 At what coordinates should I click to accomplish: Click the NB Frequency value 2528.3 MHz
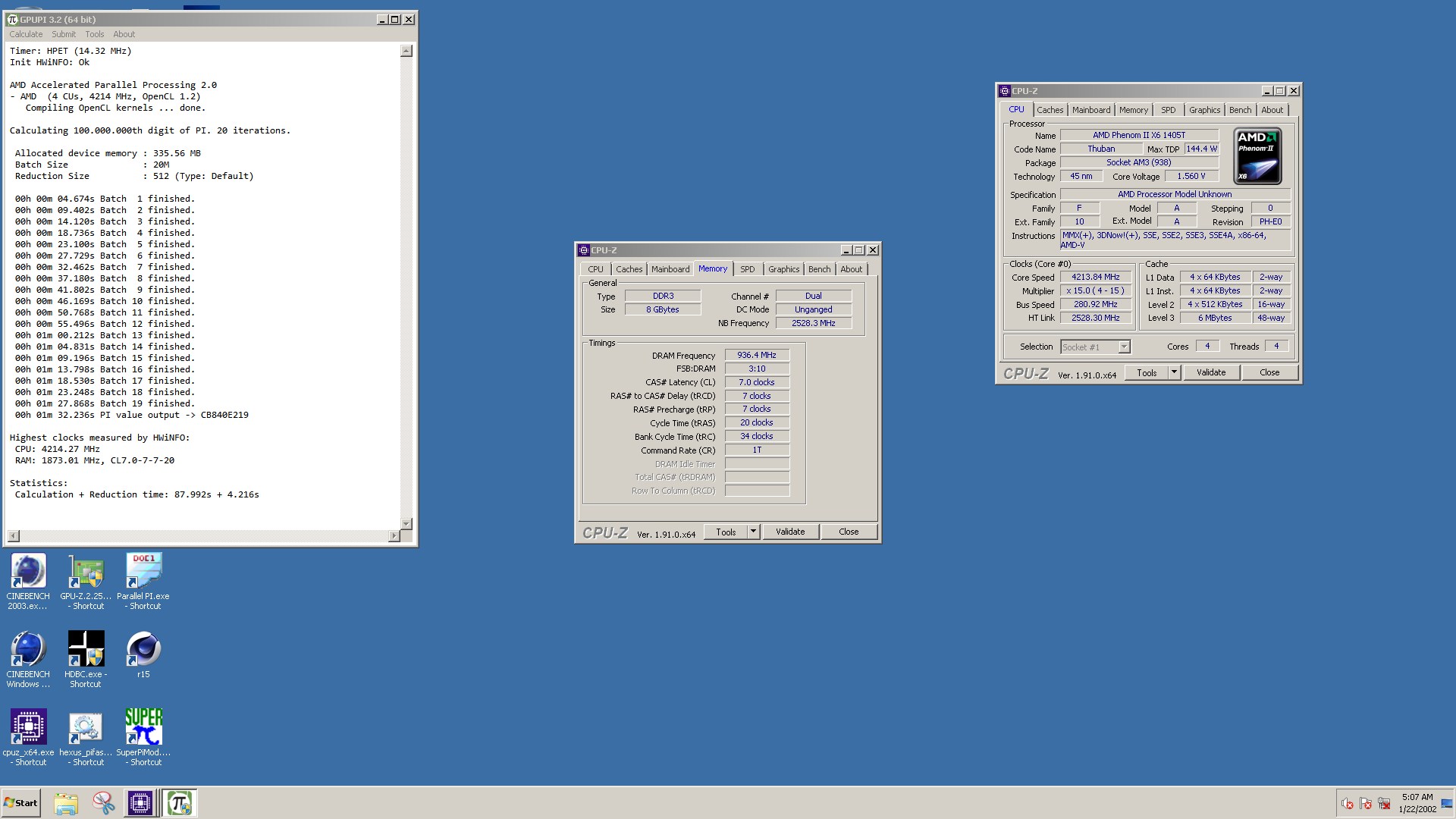813,323
